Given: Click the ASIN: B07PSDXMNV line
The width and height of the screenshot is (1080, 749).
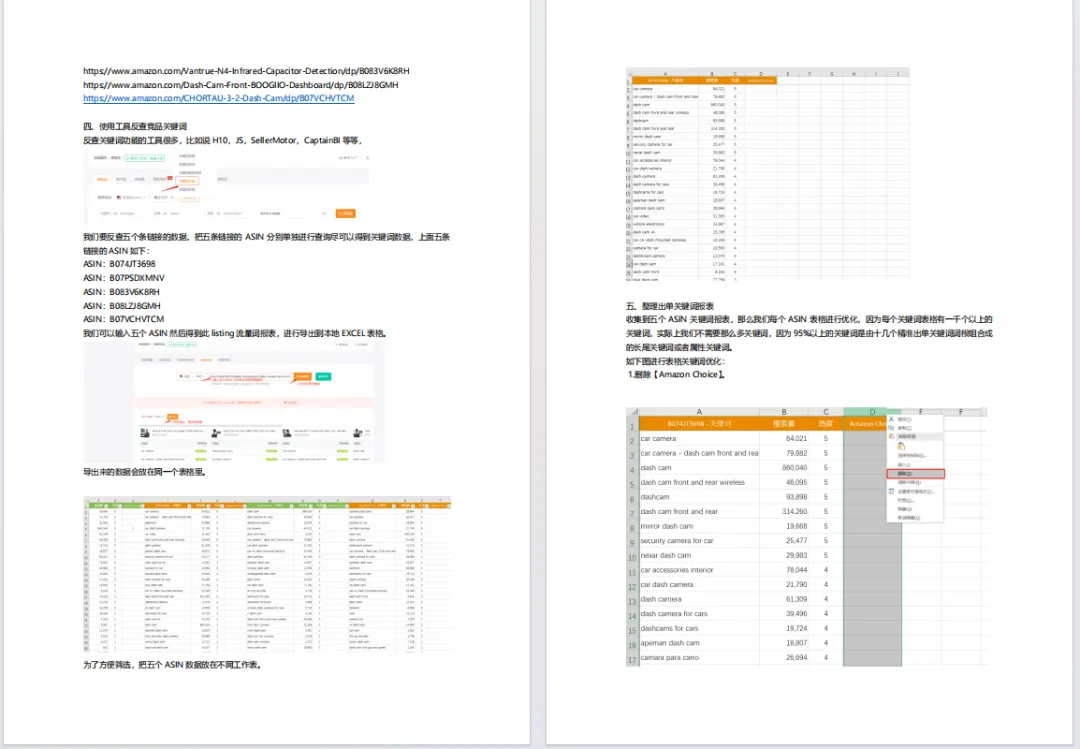Looking at the screenshot, I should click(124, 278).
